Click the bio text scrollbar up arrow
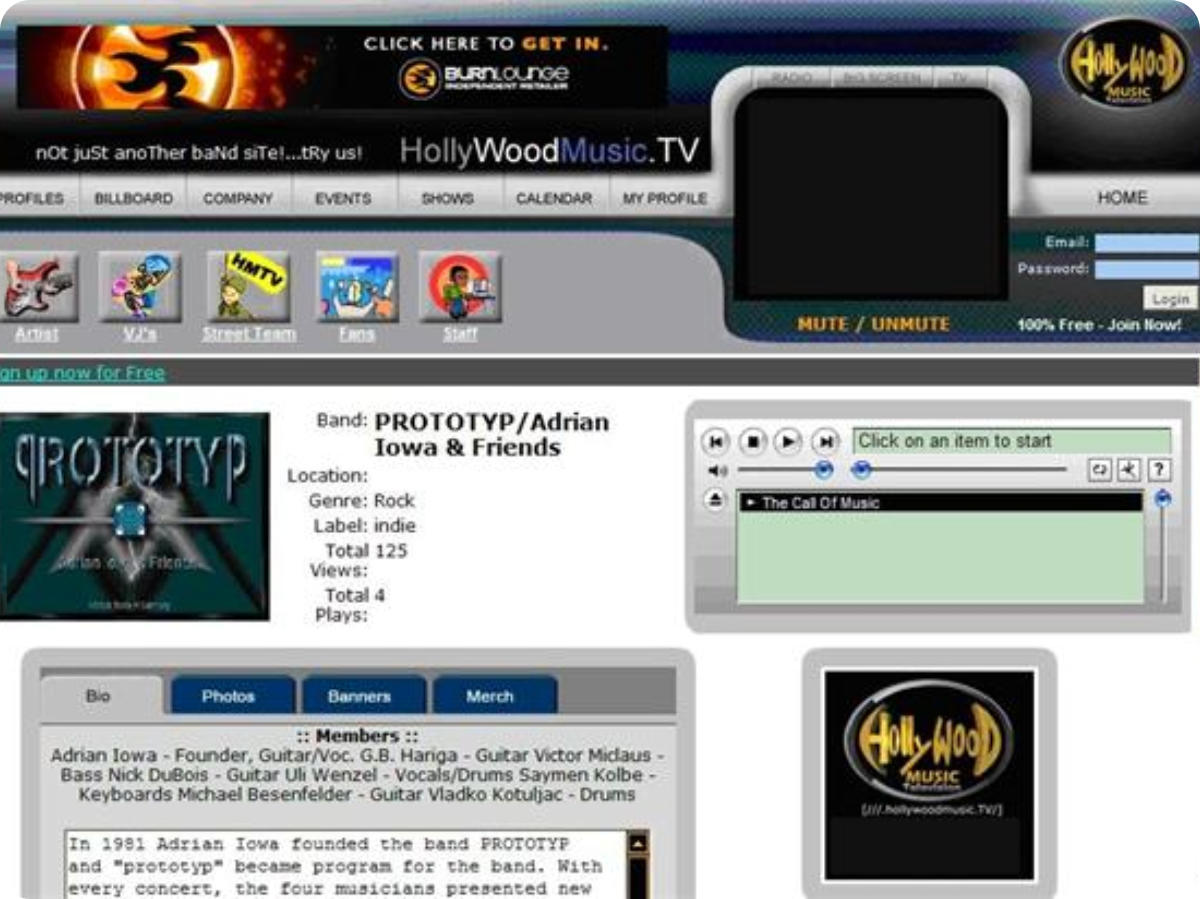Image resolution: width=1200 pixels, height=899 pixels. point(637,844)
